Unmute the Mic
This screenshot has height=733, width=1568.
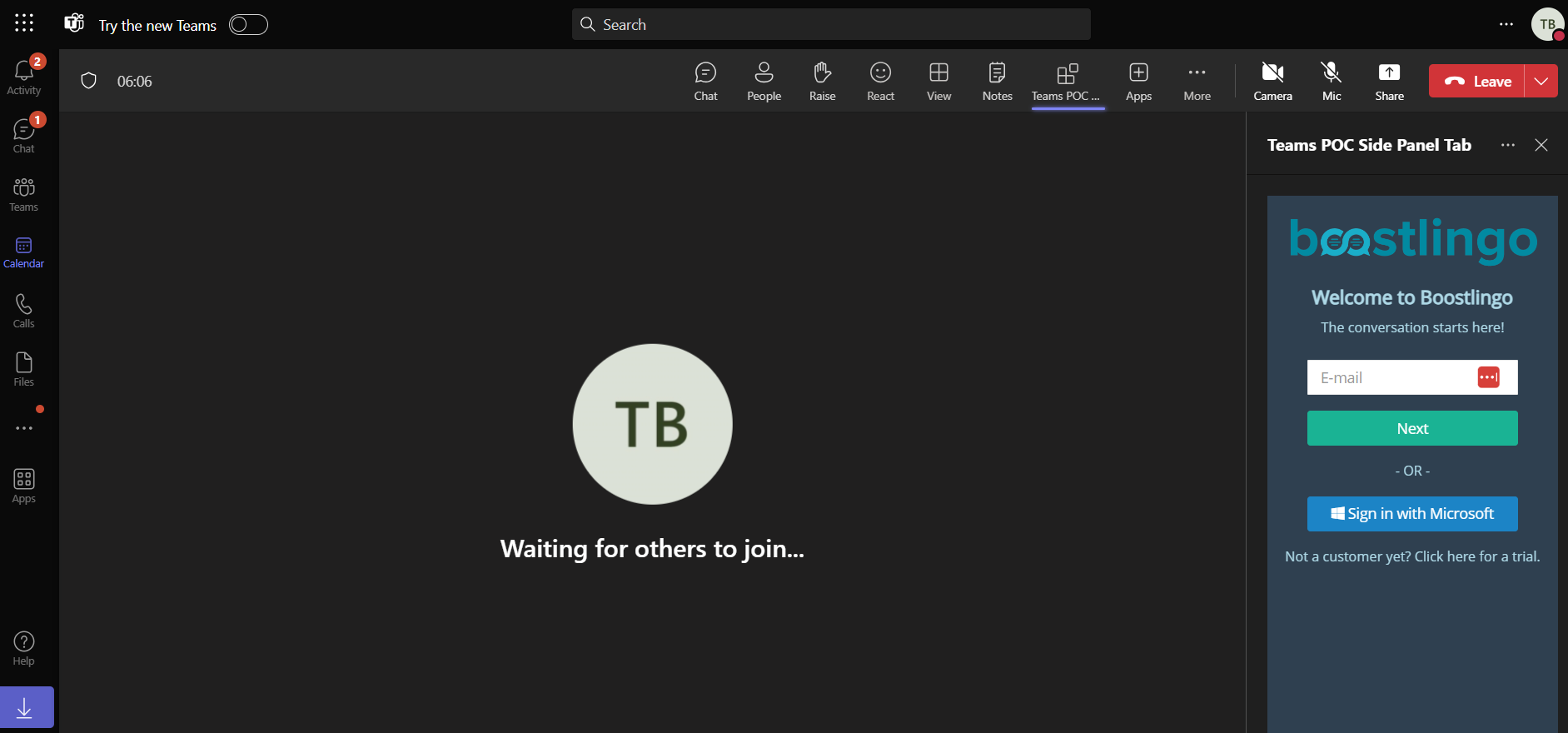click(1332, 82)
